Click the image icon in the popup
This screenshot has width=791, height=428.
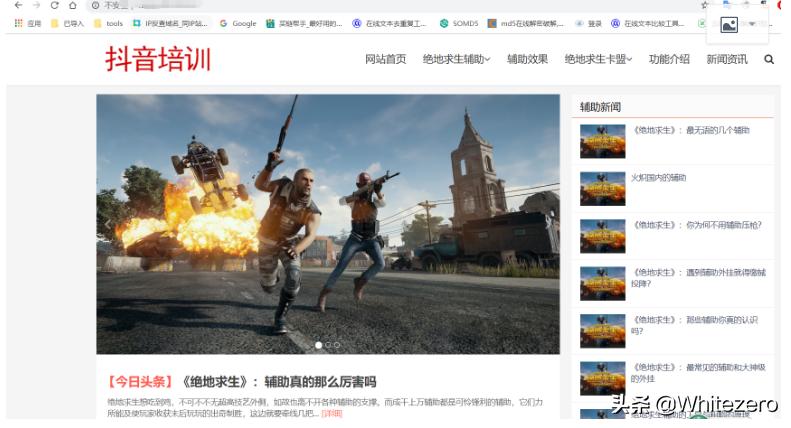click(728, 24)
